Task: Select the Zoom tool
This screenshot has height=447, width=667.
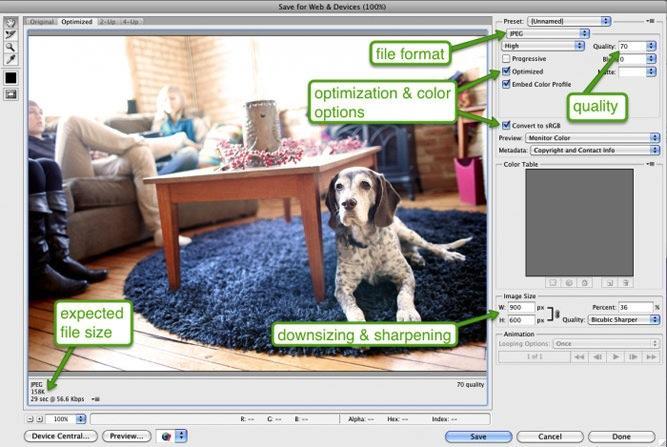Action: pyautogui.click(x=10, y=47)
